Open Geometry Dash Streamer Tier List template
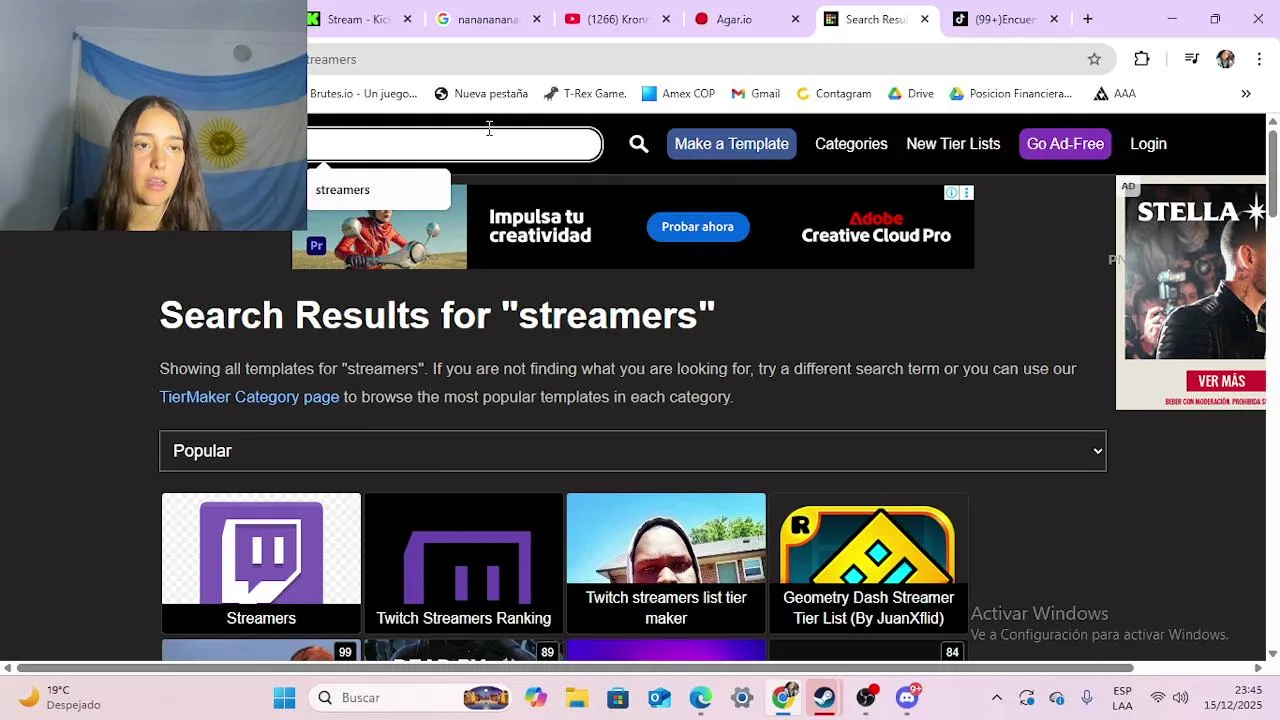Viewport: 1280px width, 720px height. tap(868, 563)
